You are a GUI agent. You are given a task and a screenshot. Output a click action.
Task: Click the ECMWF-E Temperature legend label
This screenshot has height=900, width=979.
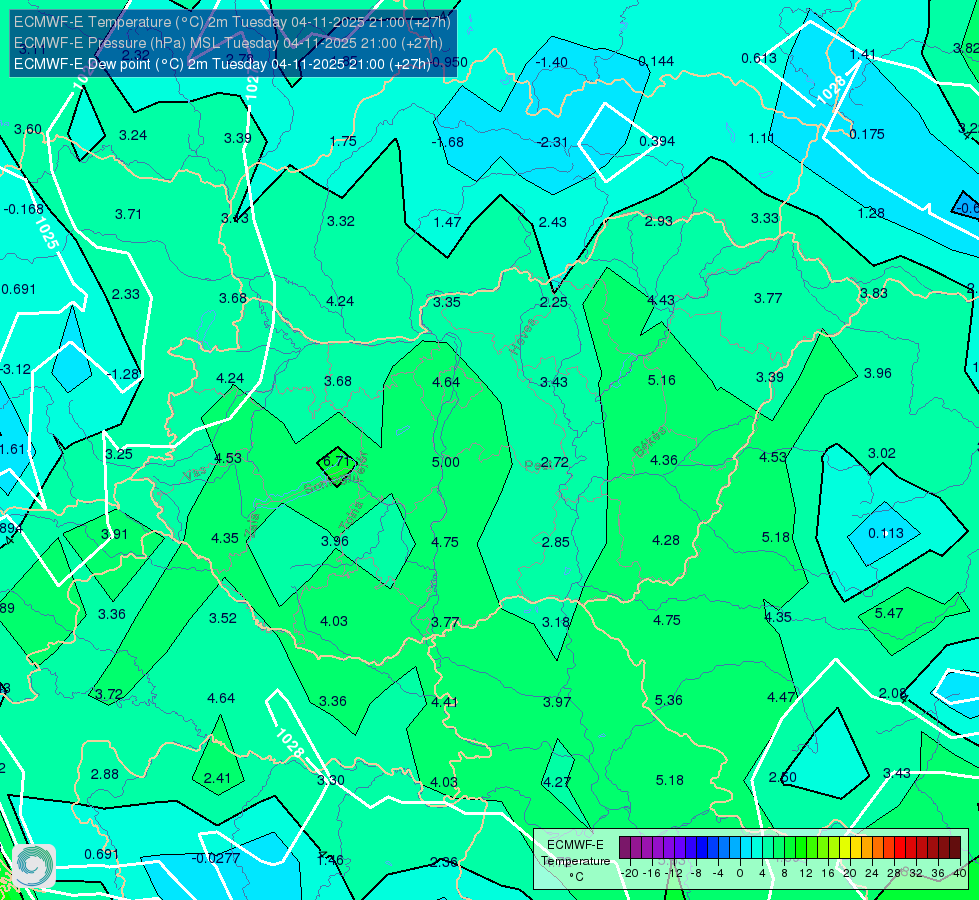tap(575, 861)
